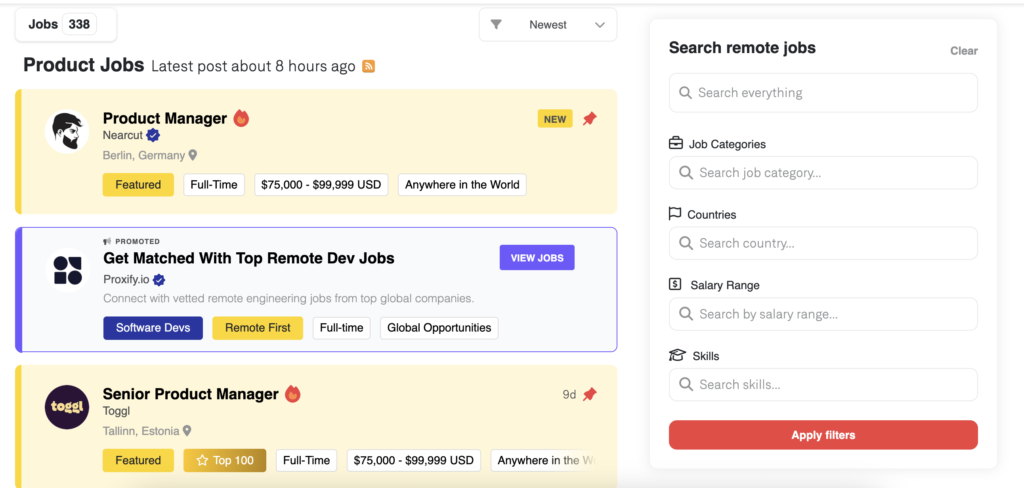Click the fire icon beside Senior Product Manager
Image resolution: width=1024 pixels, height=488 pixels.
[x=293, y=394]
